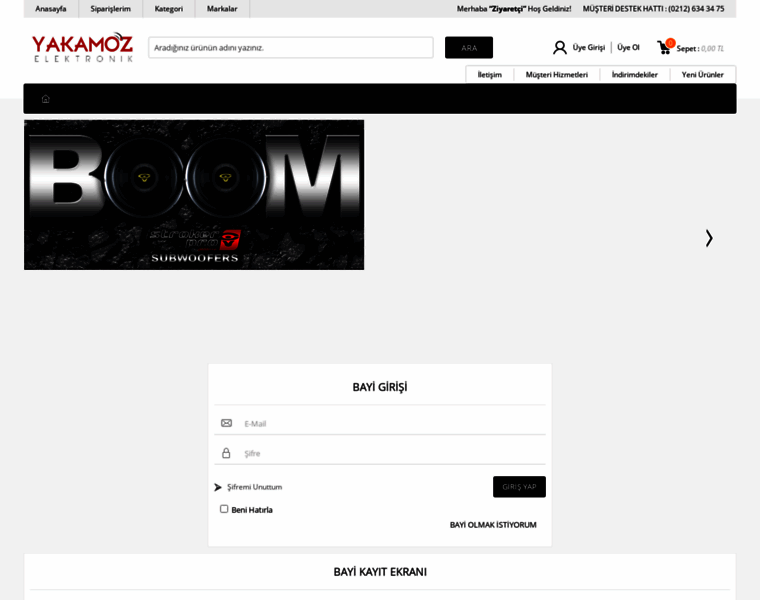Enable the Beni Hatırla checkbox
The width and height of the screenshot is (760, 600).
tap(224, 509)
